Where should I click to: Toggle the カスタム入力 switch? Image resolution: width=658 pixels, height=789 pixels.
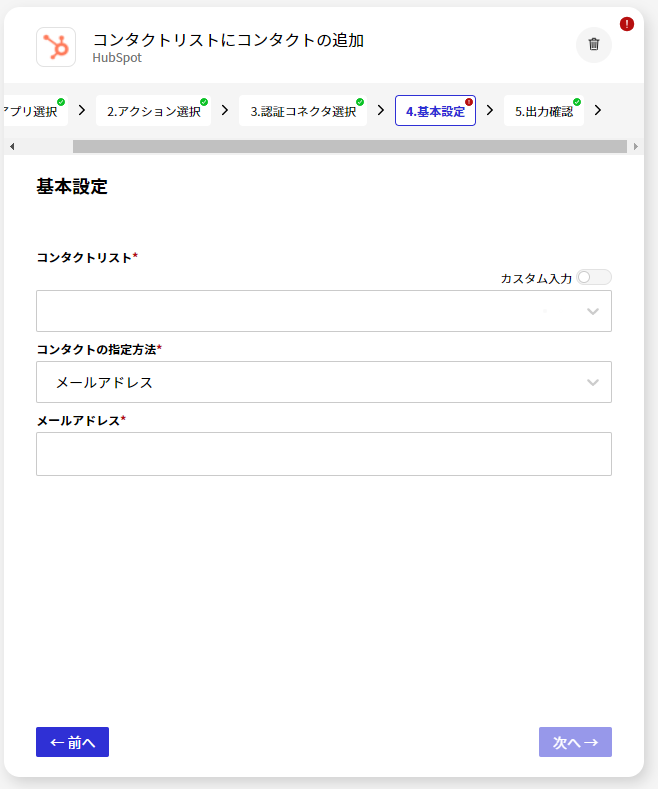(594, 277)
